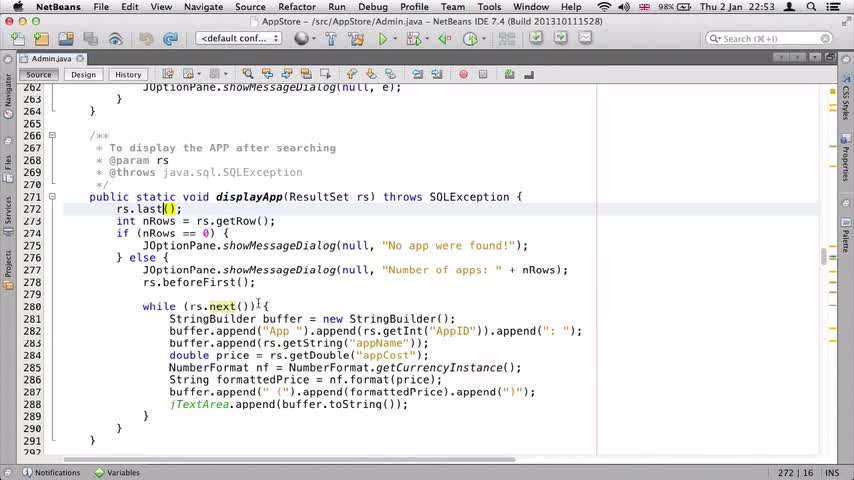The image size is (854, 480).
Task: Collapse the displayApp method fold at line 271
Action: coord(52,196)
